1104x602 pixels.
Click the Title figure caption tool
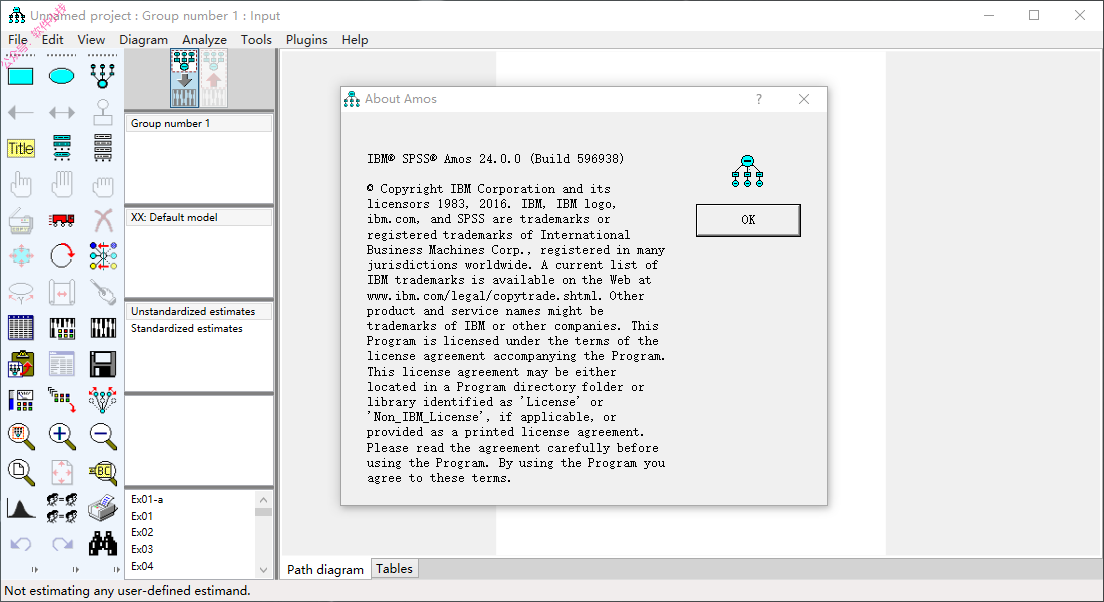[20, 149]
